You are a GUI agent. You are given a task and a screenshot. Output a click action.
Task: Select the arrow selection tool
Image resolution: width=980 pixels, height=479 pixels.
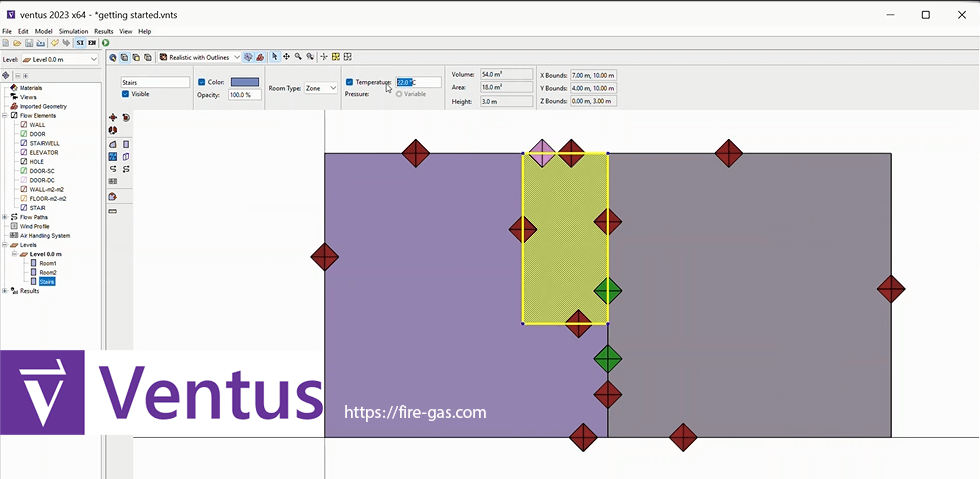click(x=275, y=57)
